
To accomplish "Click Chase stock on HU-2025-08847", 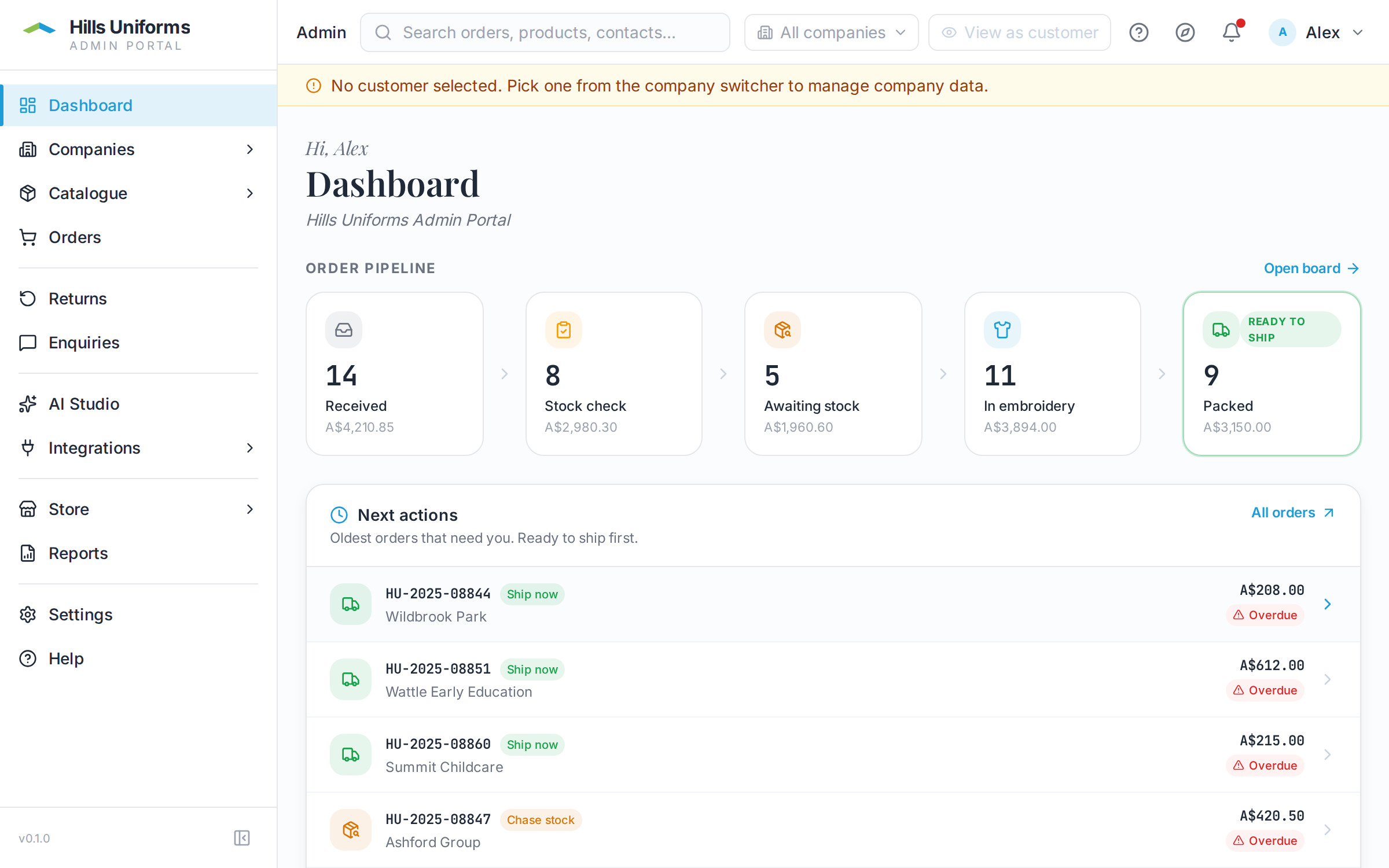I will click(x=541, y=820).
